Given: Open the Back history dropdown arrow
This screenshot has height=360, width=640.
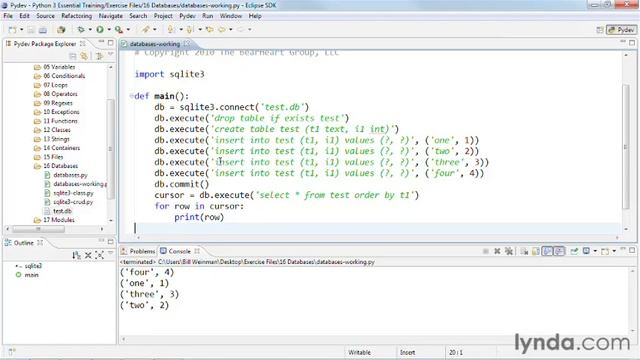Looking at the screenshot, I should (231, 29).
